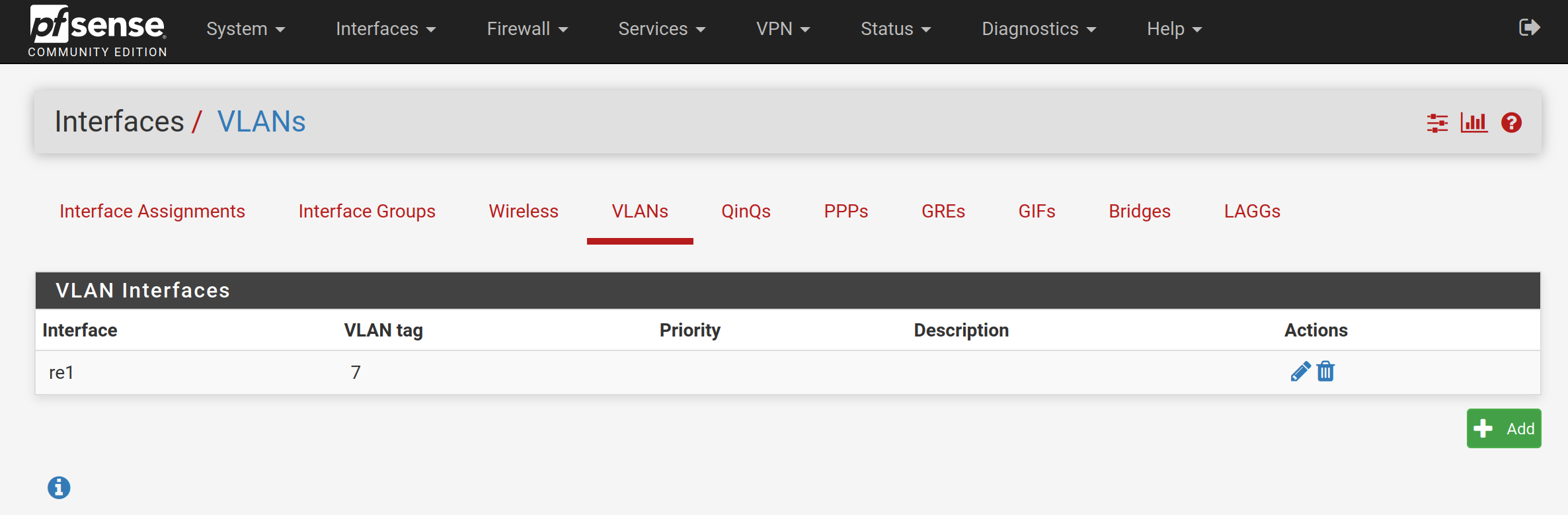Go to pfSense logo home page

(x=97, y=30)
